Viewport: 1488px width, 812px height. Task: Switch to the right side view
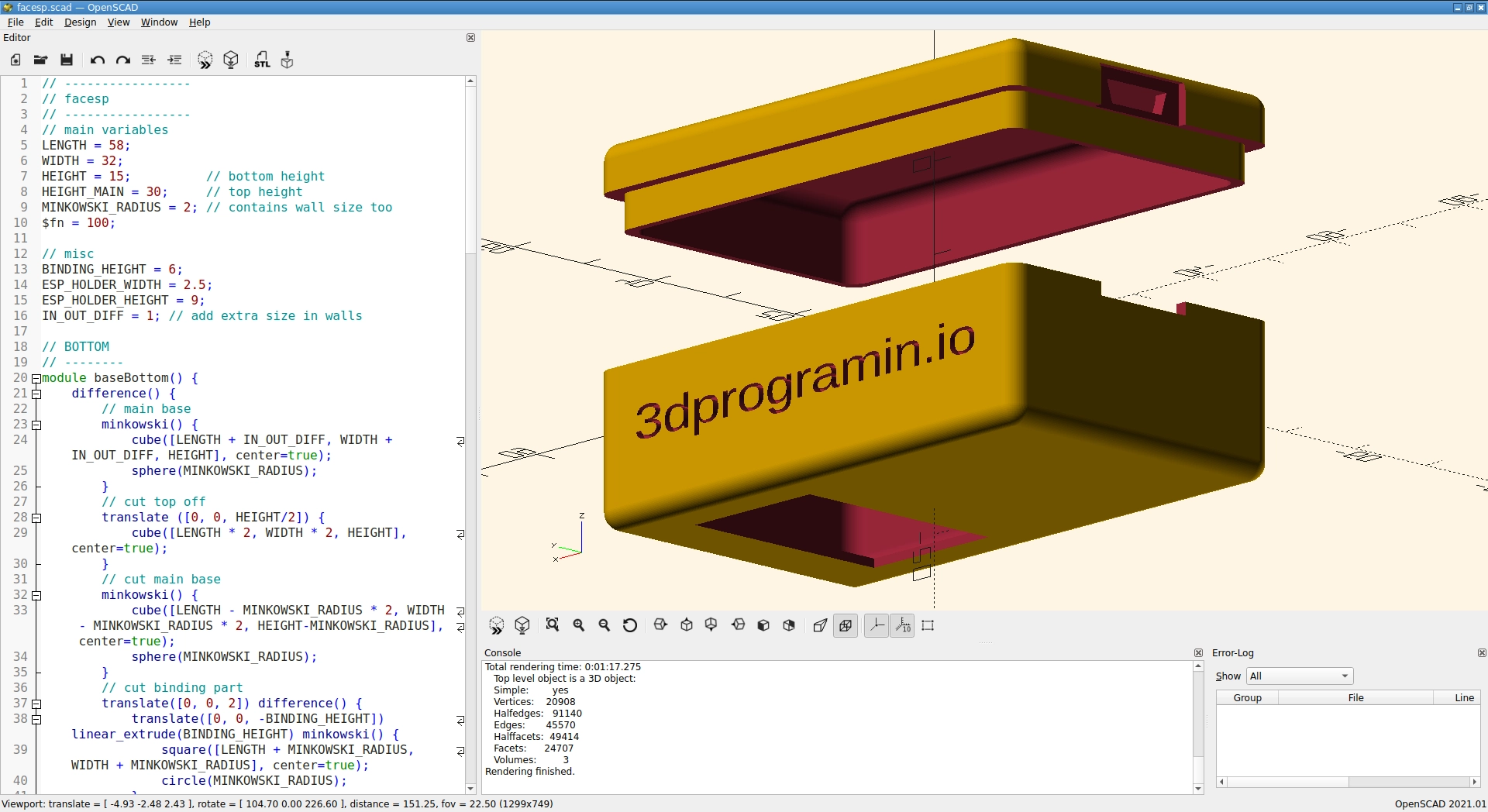(660, 625)
